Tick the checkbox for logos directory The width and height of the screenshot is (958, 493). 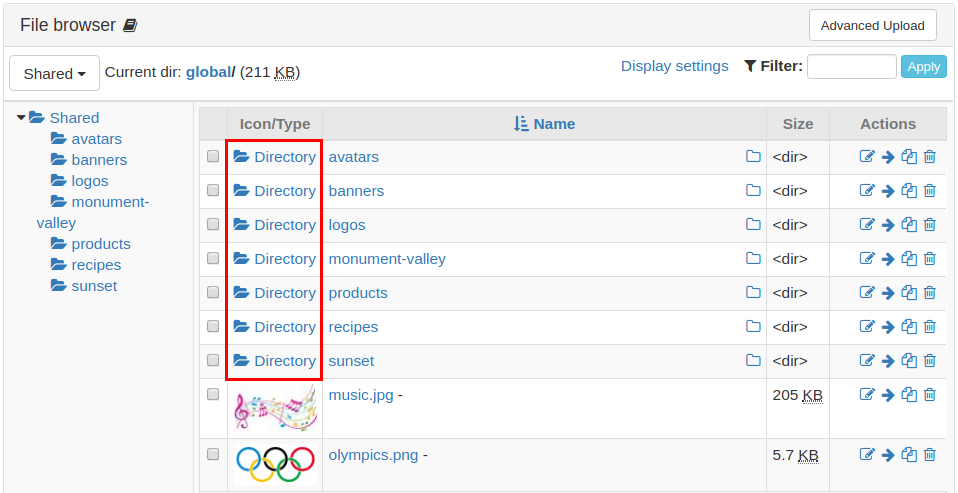coord(213,224)
